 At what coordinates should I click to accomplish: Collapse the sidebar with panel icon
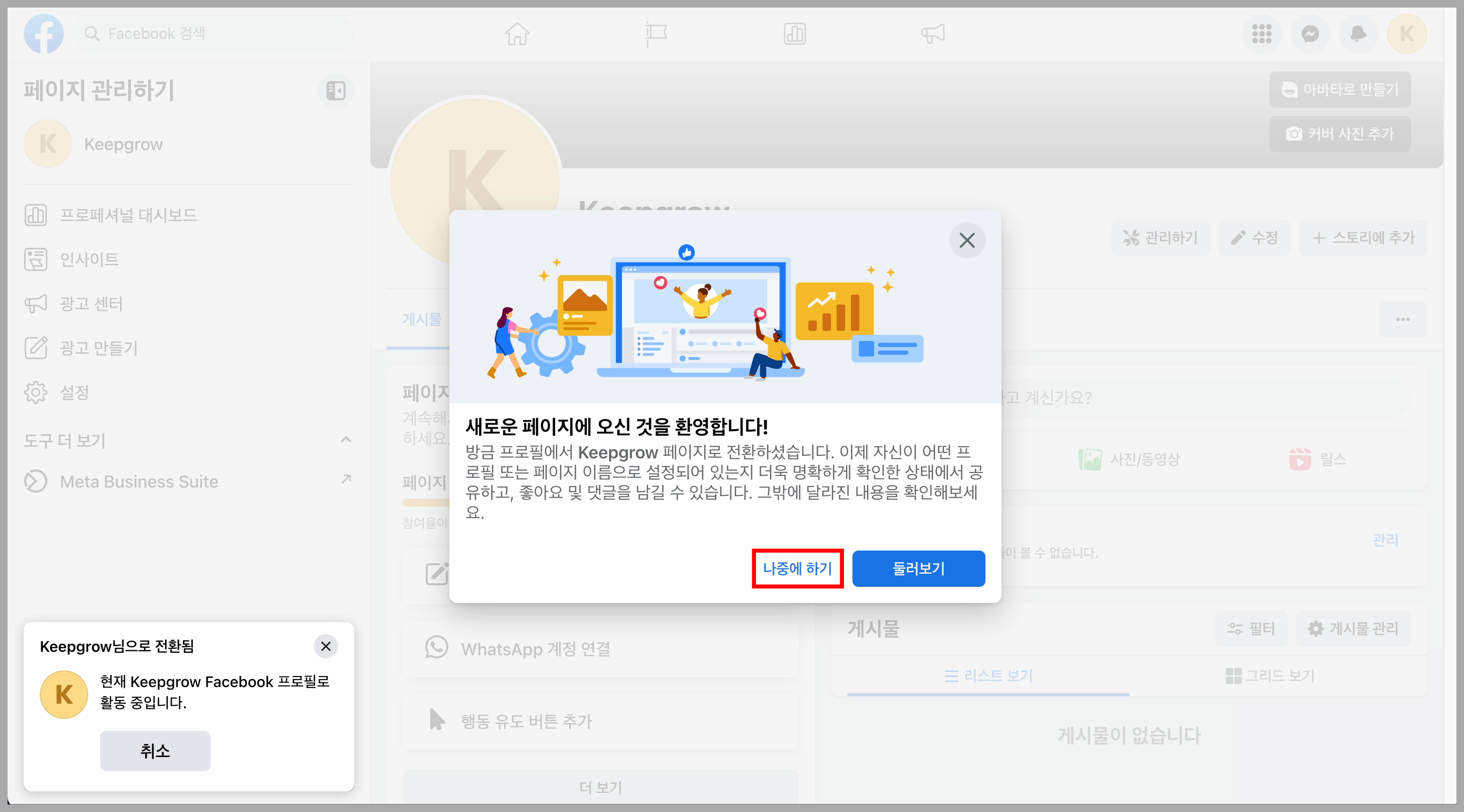(x=336, y=90)
